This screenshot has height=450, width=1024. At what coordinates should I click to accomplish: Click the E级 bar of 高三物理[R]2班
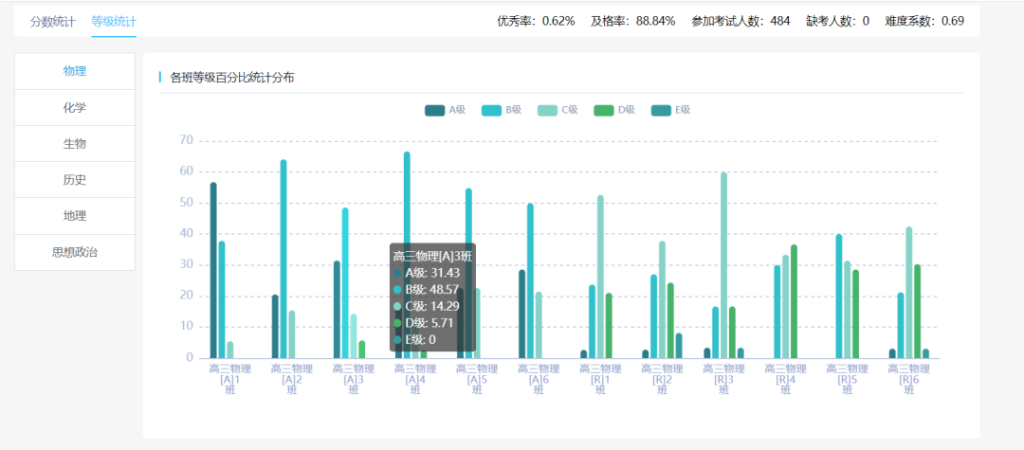(x=679, y=346)
